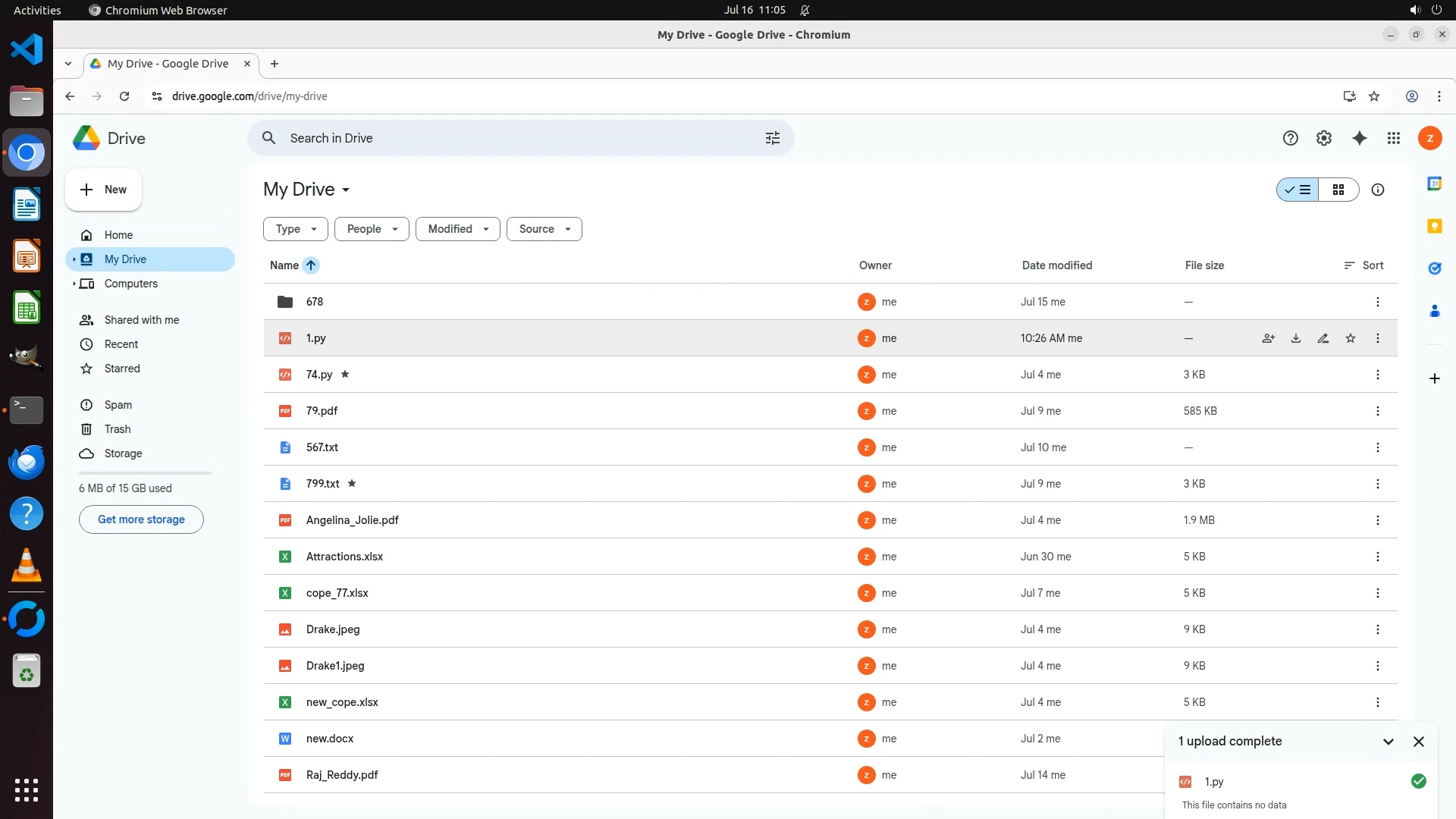The width and height of the screenshot is (1456, 819).
Task: Open advanced search options icon
Action: (772, 138)
